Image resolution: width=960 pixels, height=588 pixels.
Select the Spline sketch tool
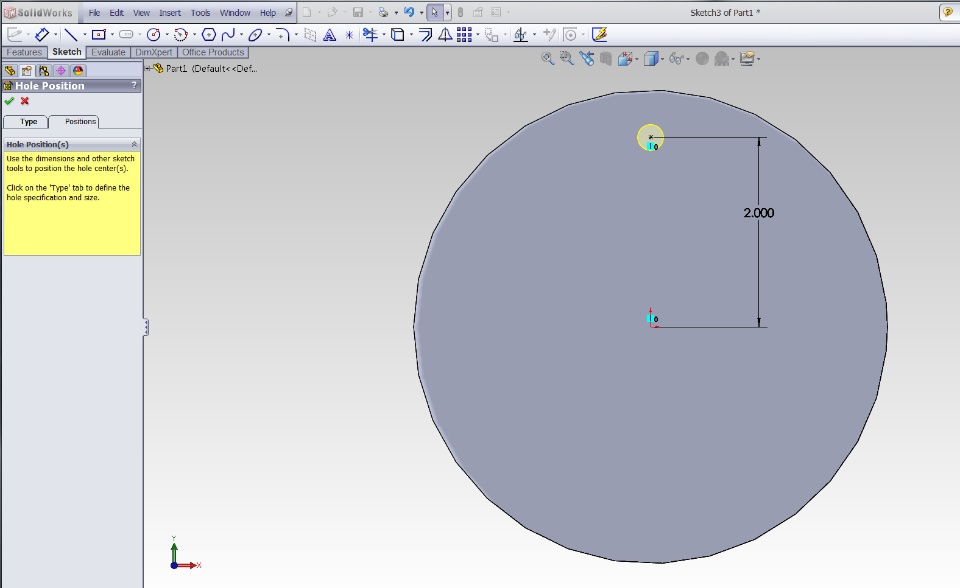coord(228,35)
